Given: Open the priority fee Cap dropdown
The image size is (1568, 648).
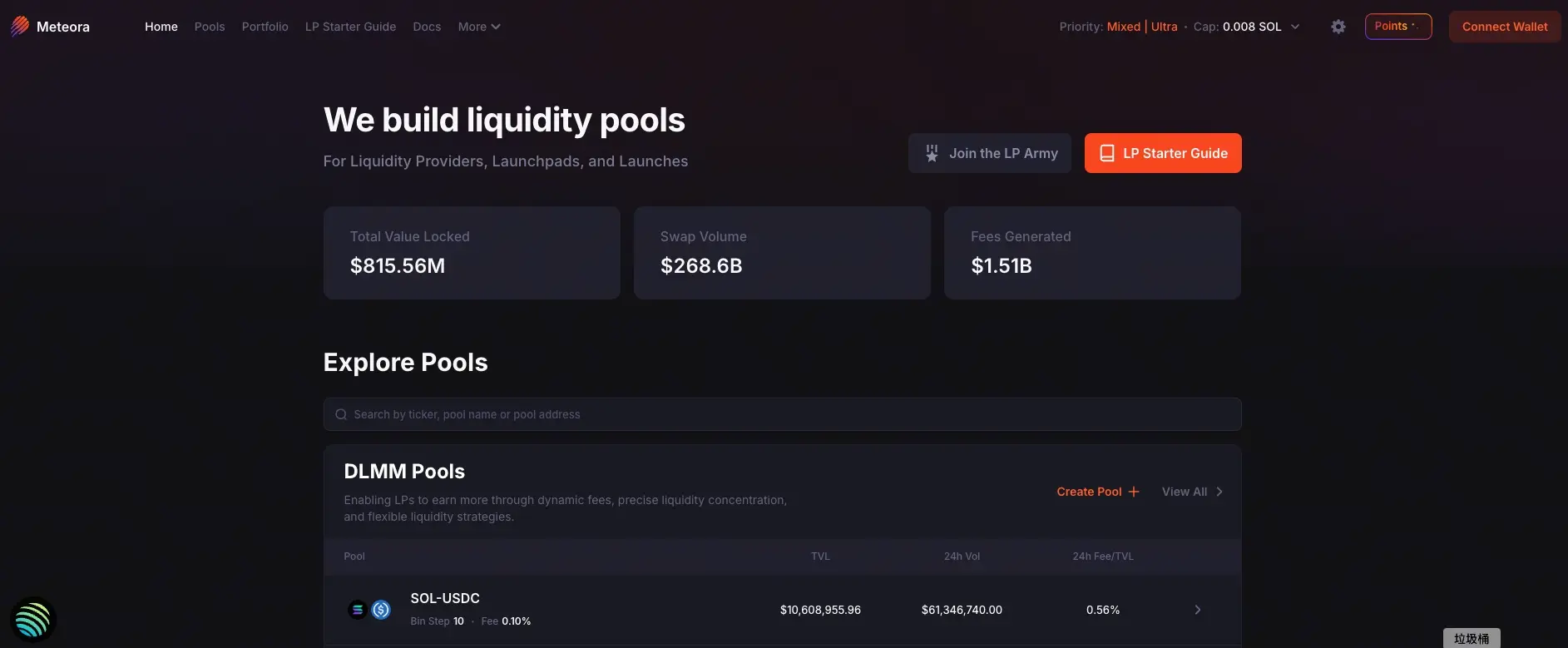Looking at the screenshot, I should pyautogui.click(x=1294, y=27).
